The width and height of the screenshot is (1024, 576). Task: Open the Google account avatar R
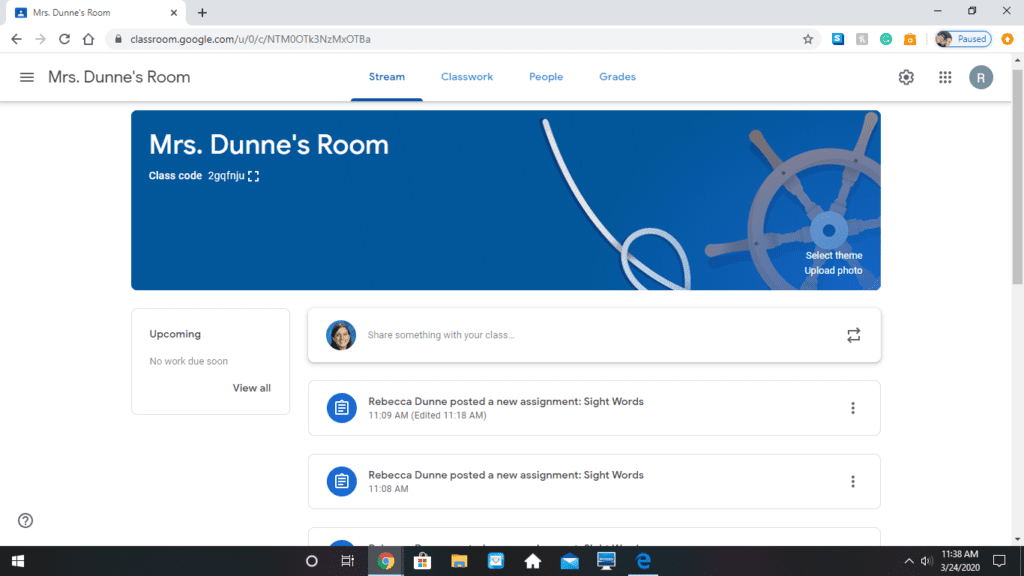981,77
